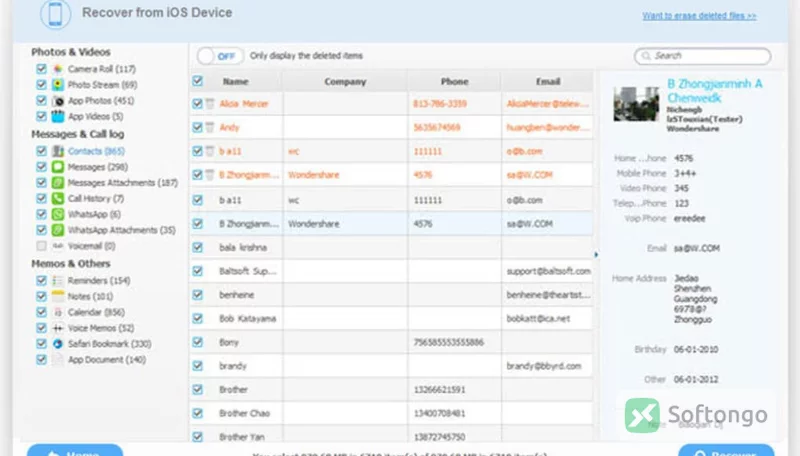This screenshot has height=456, width=800.
Task: Check the Voicemail (0) checkbox
Action: (41, 246)
